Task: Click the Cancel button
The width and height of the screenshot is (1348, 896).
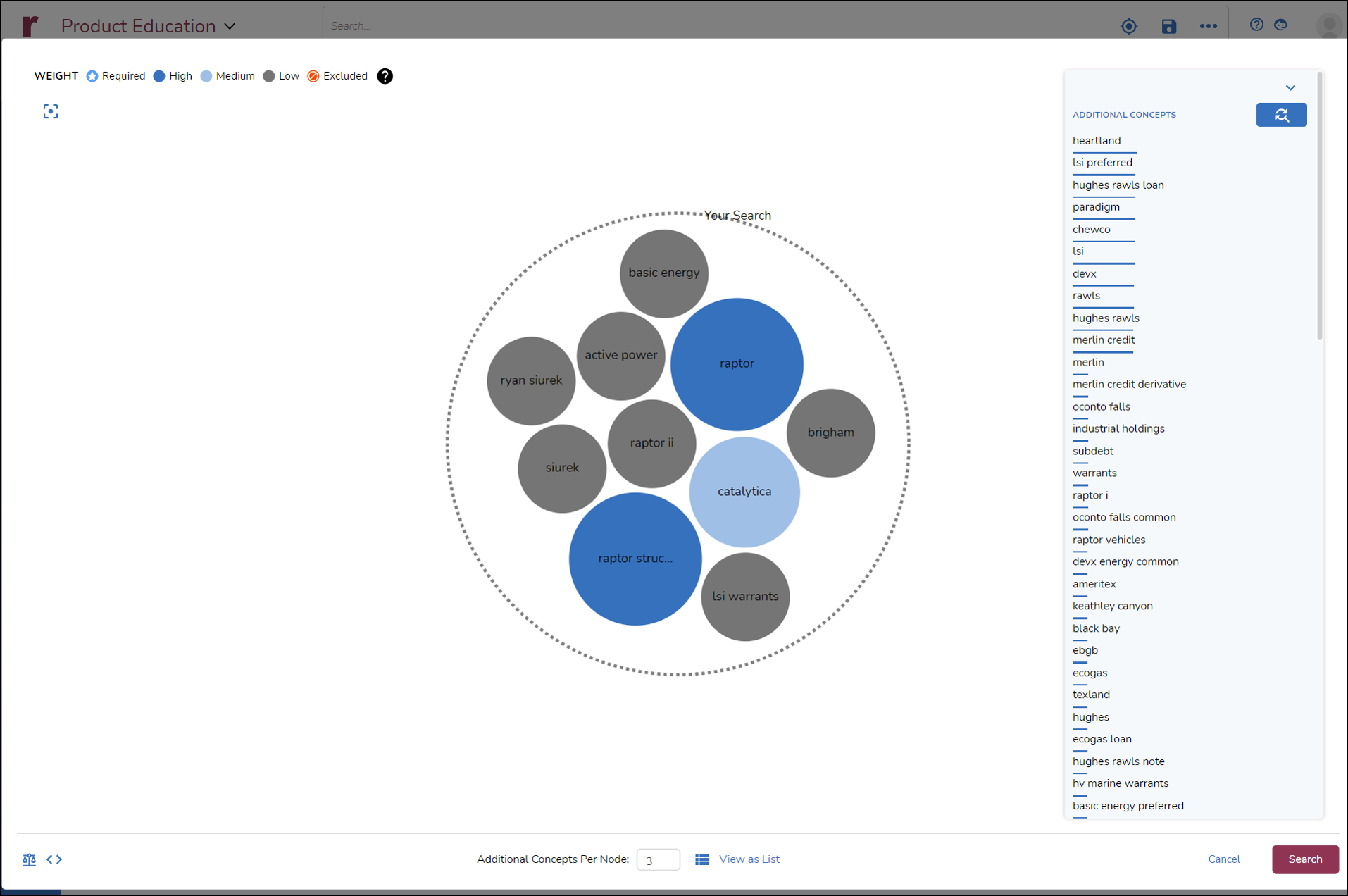Action: pyautogui.click(x=1224, y=860)
